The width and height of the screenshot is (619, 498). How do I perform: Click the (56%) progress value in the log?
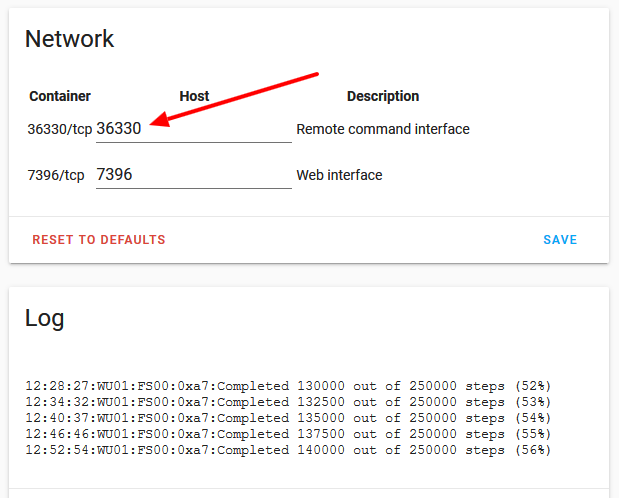533,450
